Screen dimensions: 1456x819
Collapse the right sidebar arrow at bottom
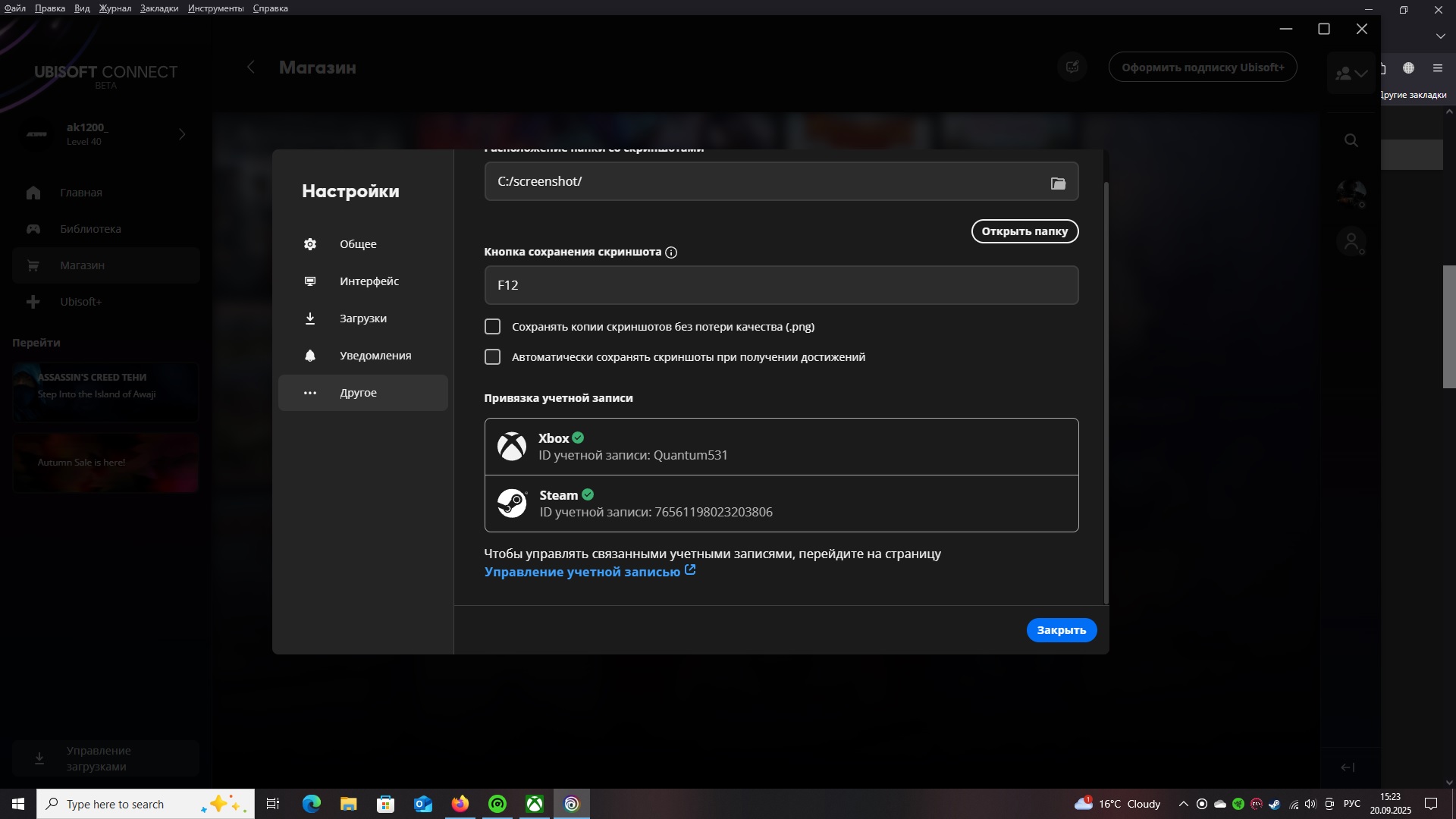pyautogui.click(x=1348, y=767)
